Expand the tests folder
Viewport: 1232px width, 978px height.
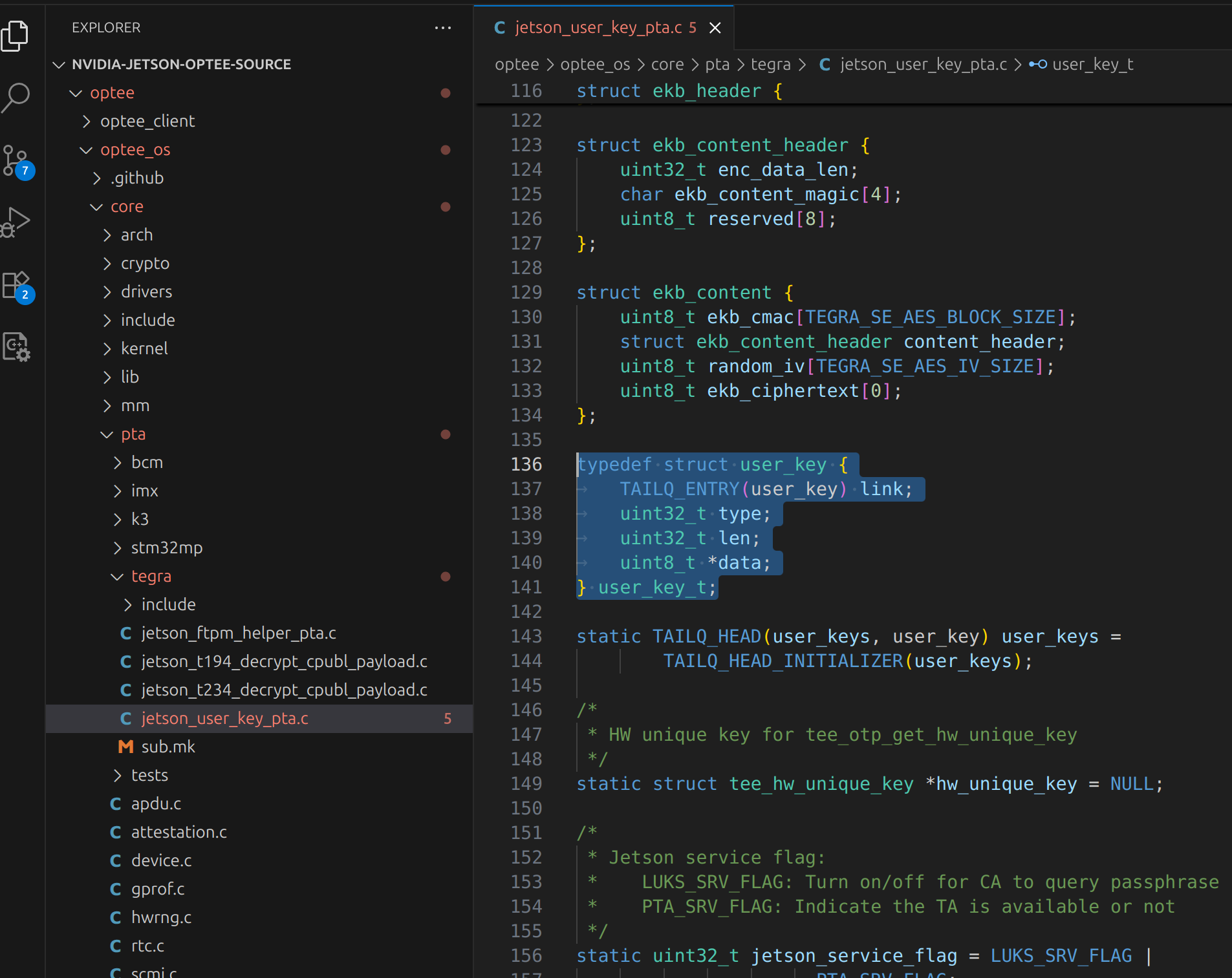(x=117, y=776)
